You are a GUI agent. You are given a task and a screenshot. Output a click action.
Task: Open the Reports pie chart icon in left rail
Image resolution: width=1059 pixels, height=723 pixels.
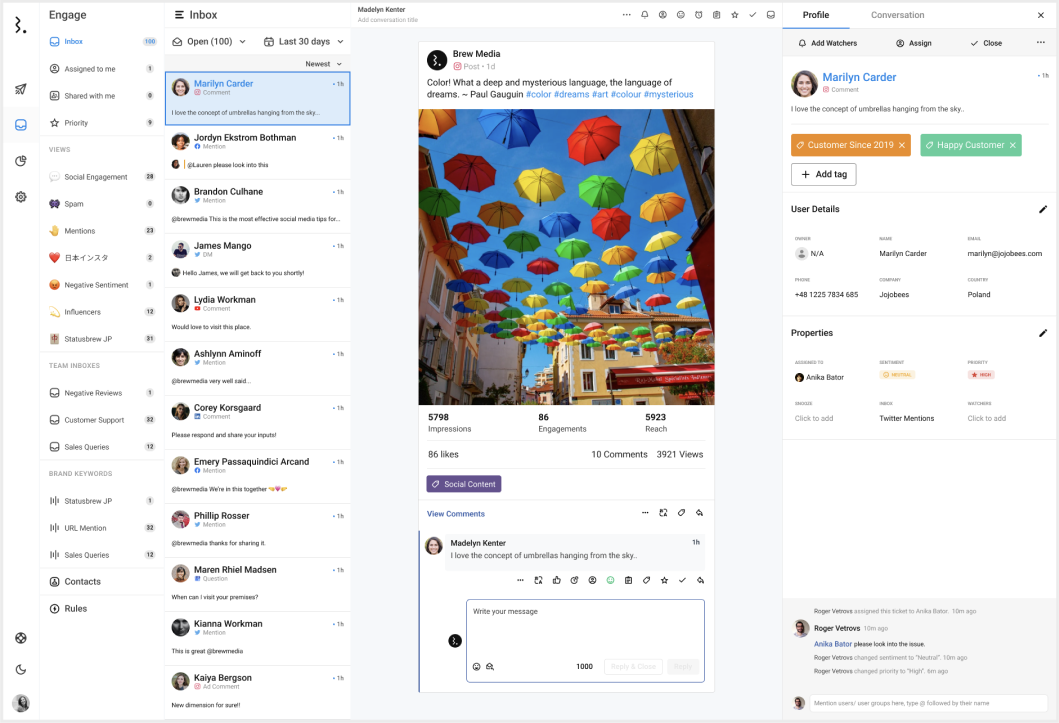[x=21, y=161]
